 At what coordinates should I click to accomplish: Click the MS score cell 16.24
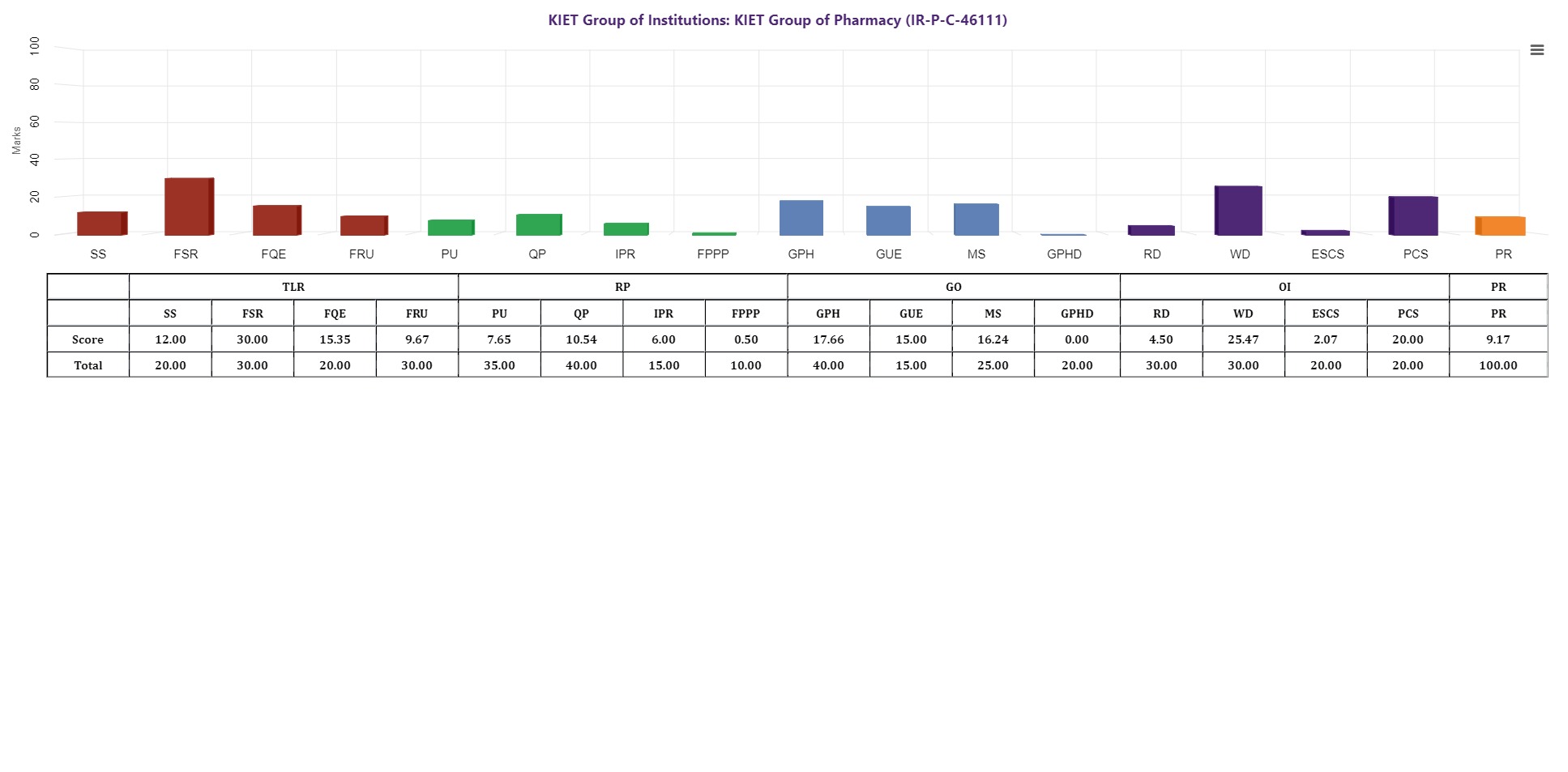pos(993,339)
